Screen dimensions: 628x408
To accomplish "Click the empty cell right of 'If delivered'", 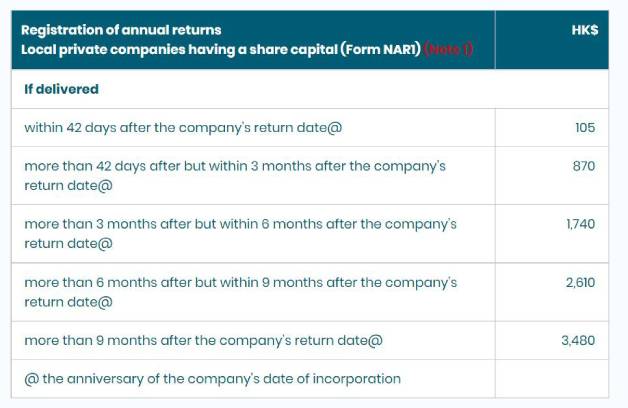I will (551, 89).
